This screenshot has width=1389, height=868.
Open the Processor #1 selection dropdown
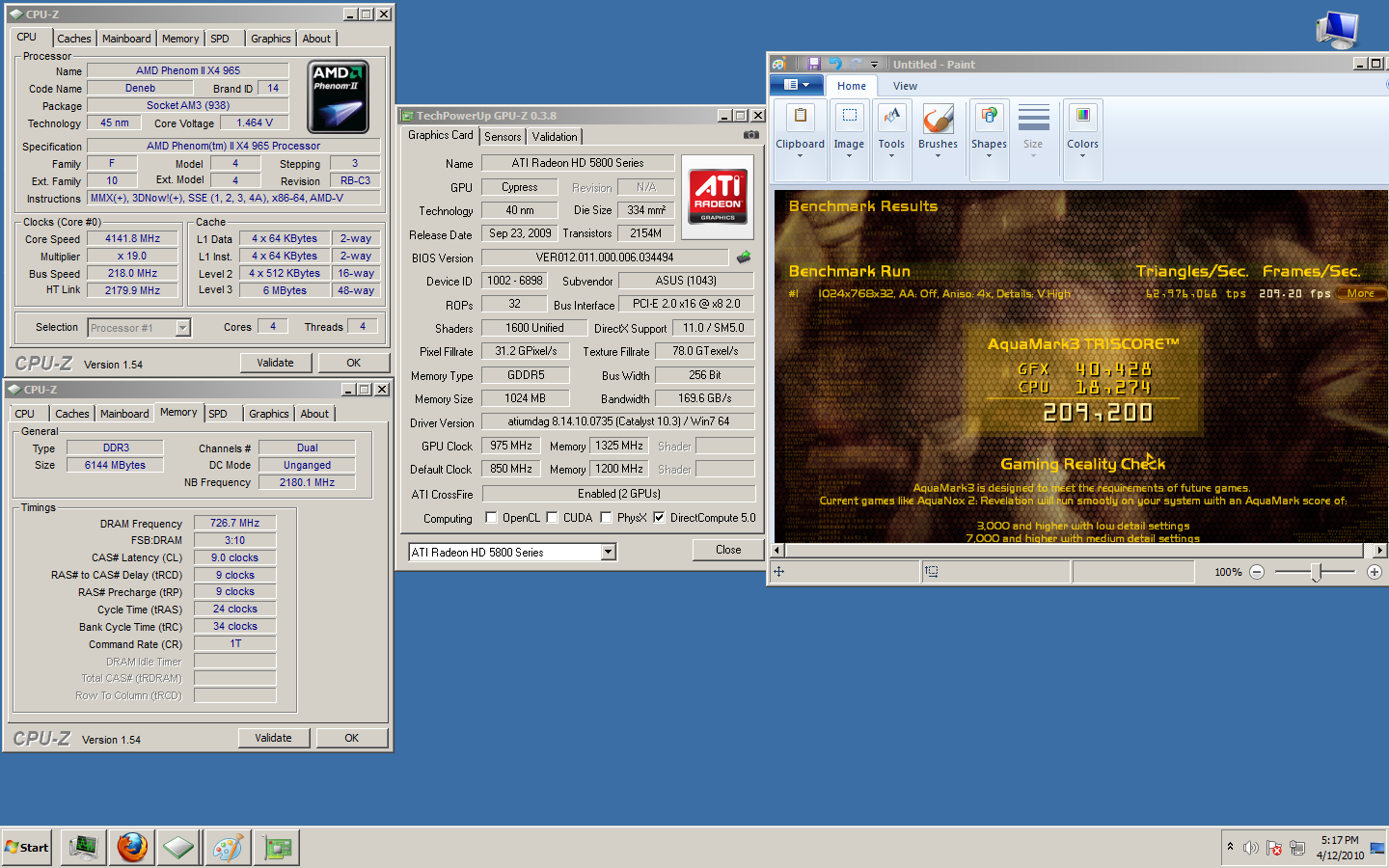pos(182,328)
